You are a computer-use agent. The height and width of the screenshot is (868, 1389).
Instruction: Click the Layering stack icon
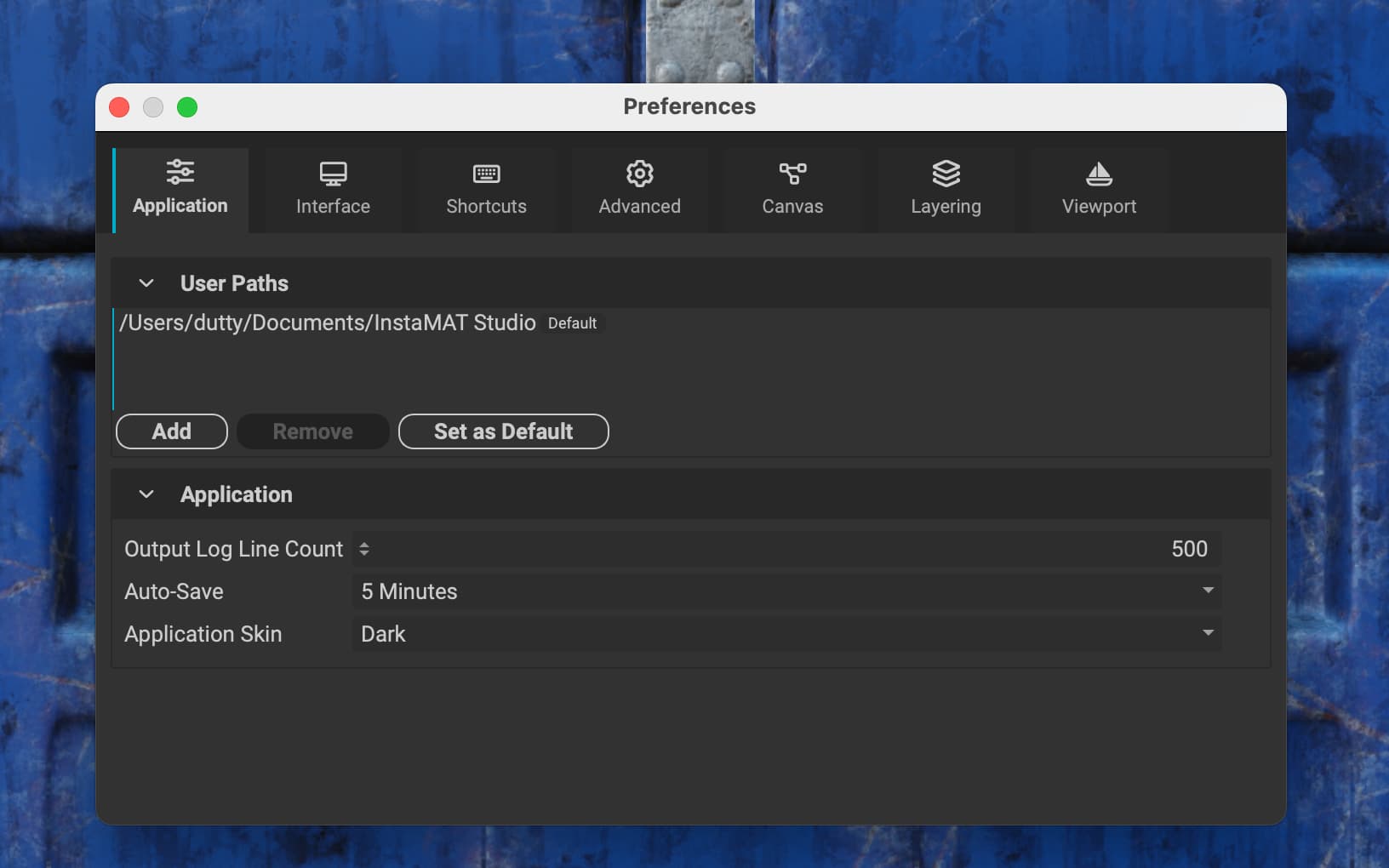pos(946,174)
